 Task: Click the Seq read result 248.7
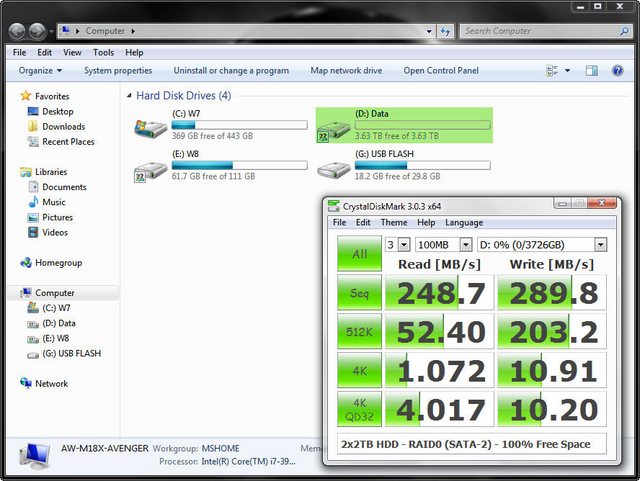point(440,293)
